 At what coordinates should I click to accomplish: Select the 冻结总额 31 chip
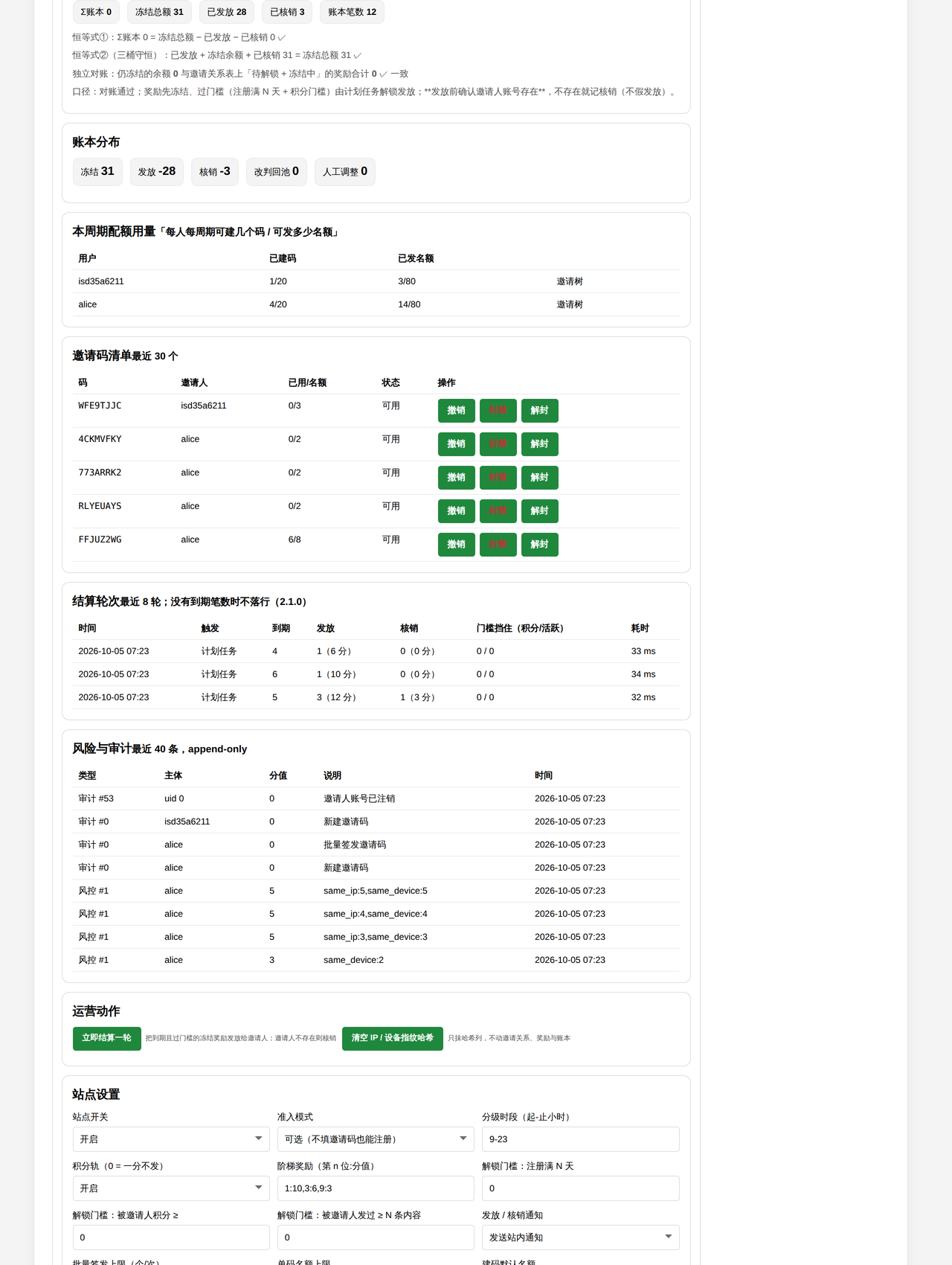tap(159, 12)
